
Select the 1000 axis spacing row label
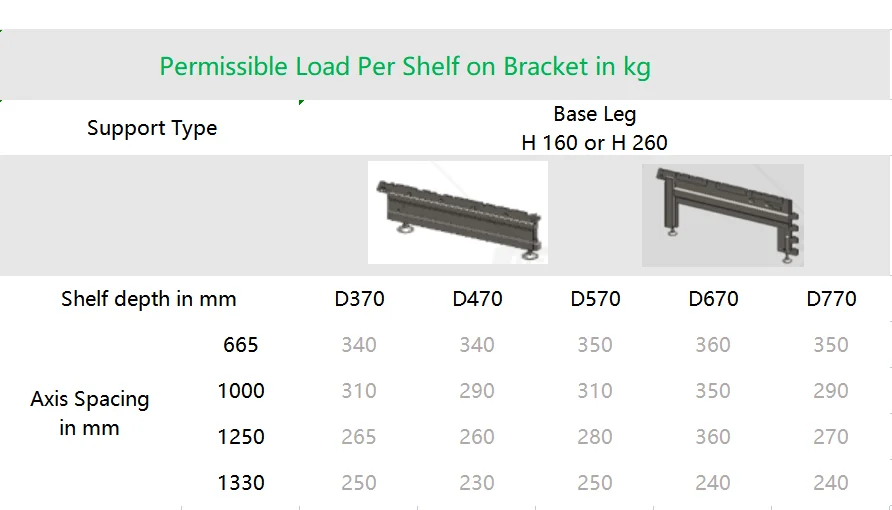[241, 391]
